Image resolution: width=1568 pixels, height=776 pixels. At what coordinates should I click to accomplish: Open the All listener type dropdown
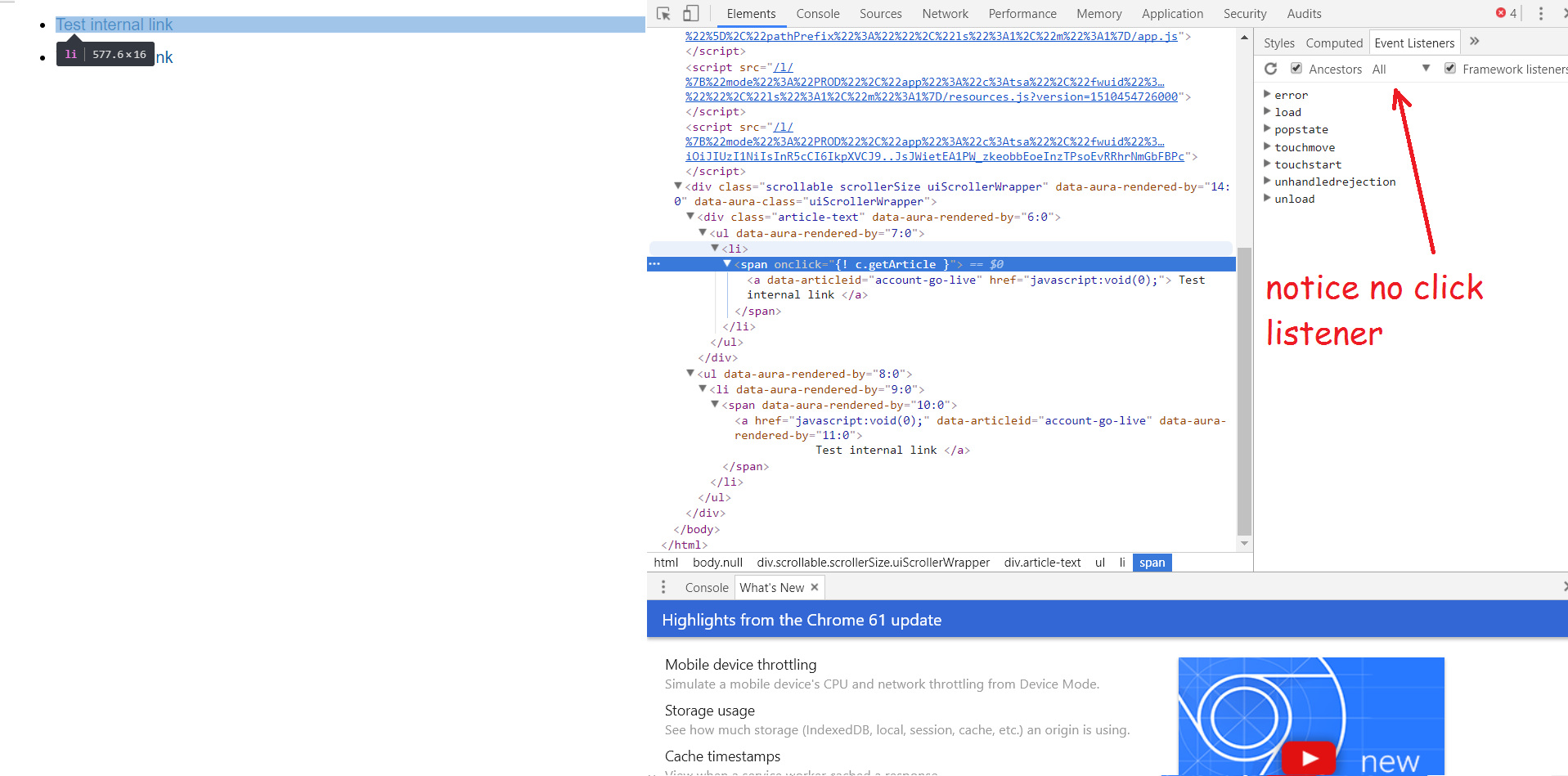pyautogui.click(x=1401, y=69)
